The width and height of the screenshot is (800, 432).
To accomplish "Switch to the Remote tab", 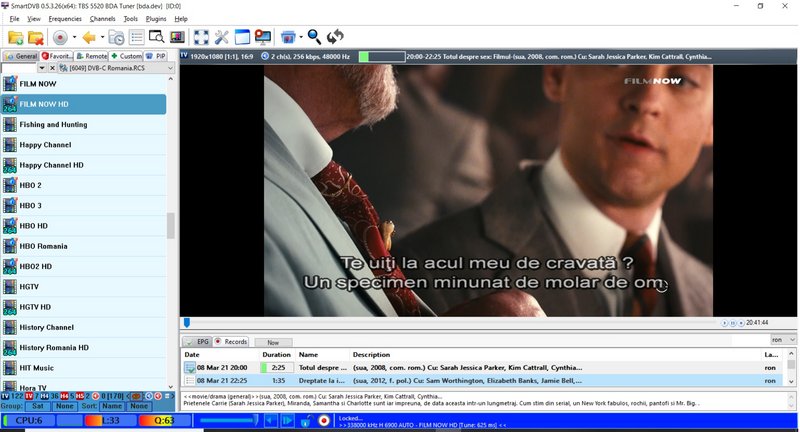I will coord(91,56).
